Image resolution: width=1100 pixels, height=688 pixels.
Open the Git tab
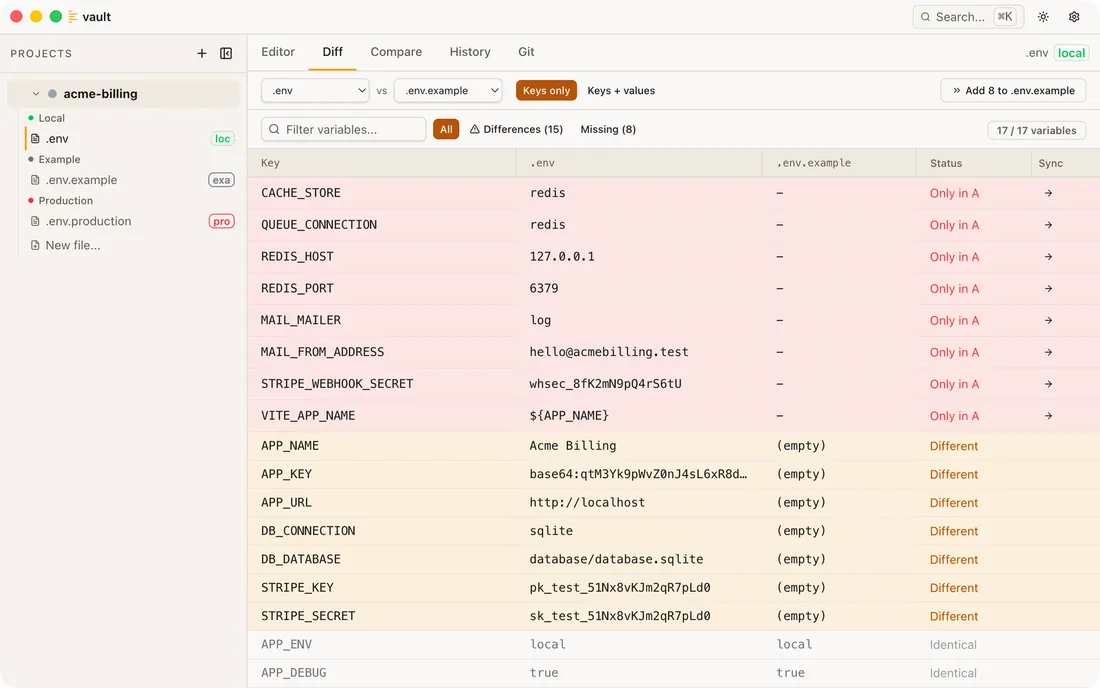click(x=526, y=52)
